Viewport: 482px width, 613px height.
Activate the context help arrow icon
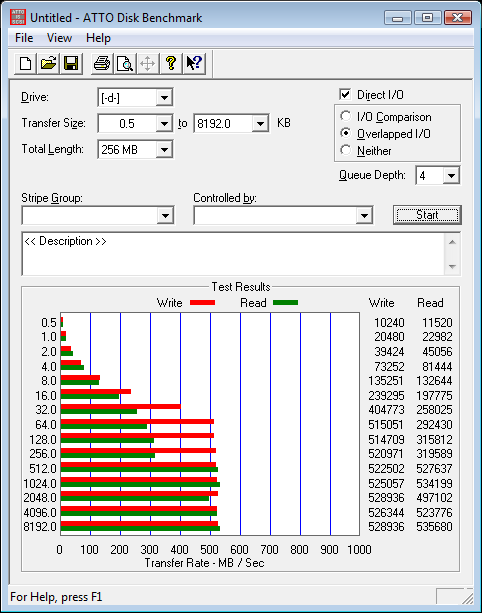194,63
